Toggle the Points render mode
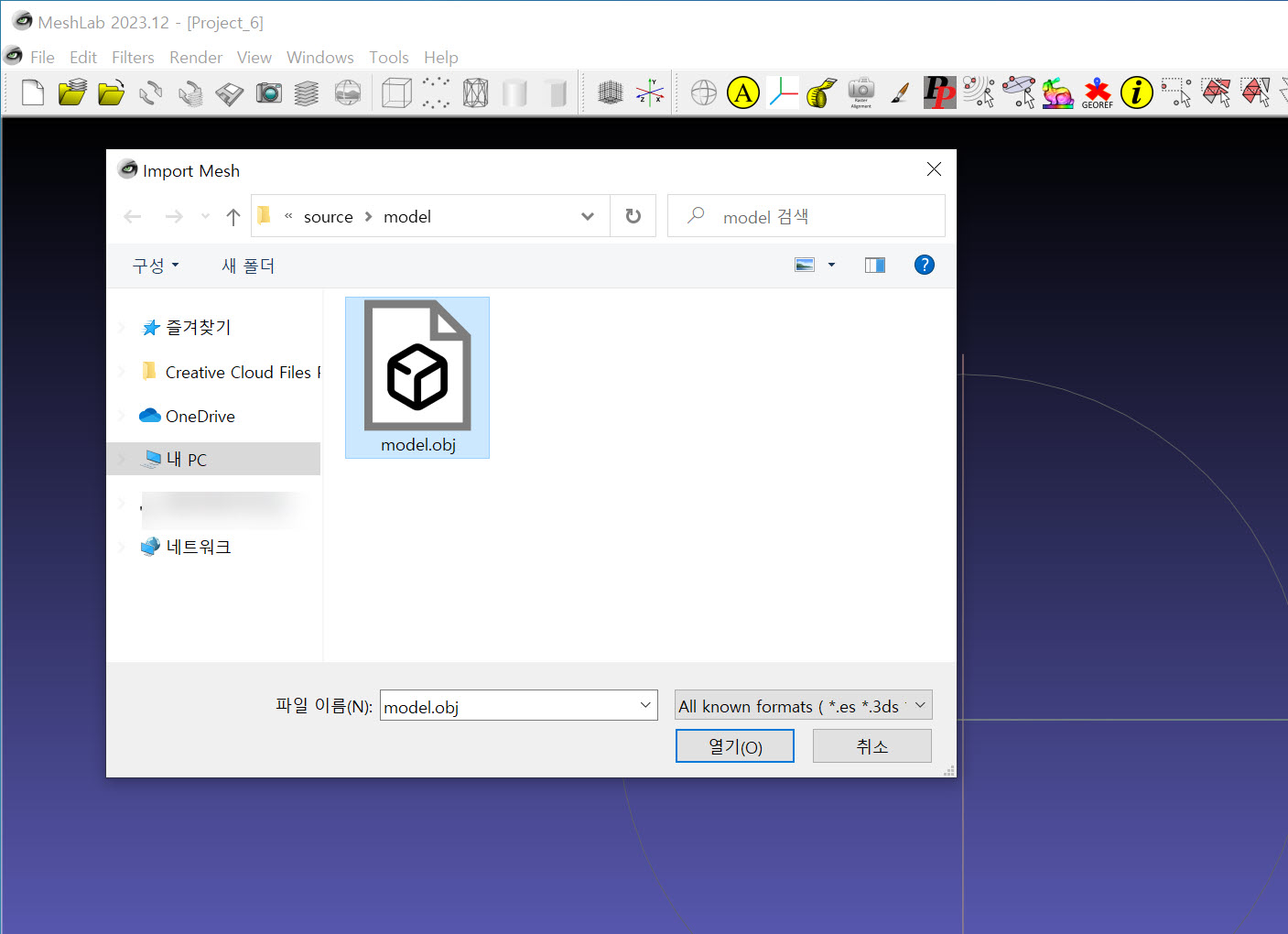The height and width of the screenshot is (934, 1288). pos(436,92)
